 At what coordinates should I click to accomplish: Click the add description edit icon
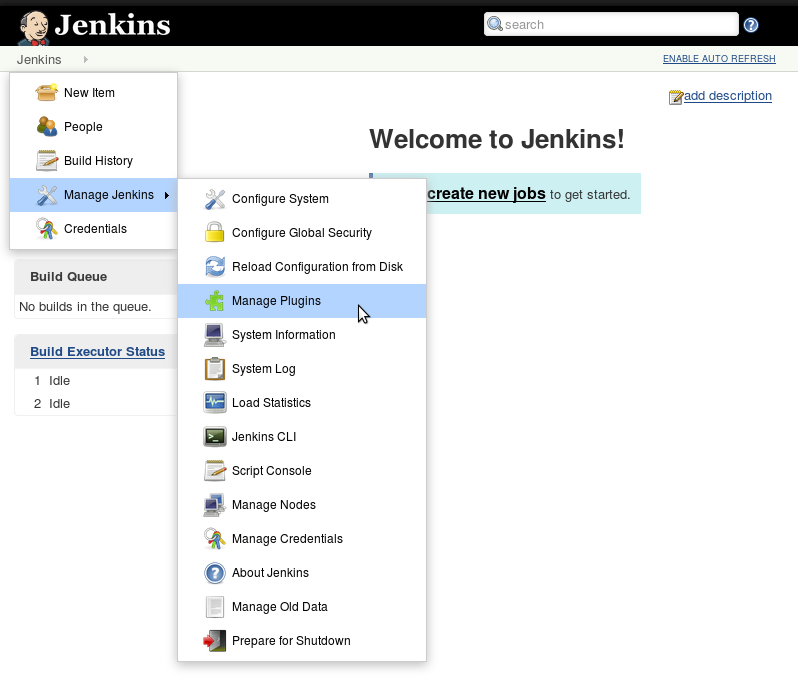tap(676, 97)
